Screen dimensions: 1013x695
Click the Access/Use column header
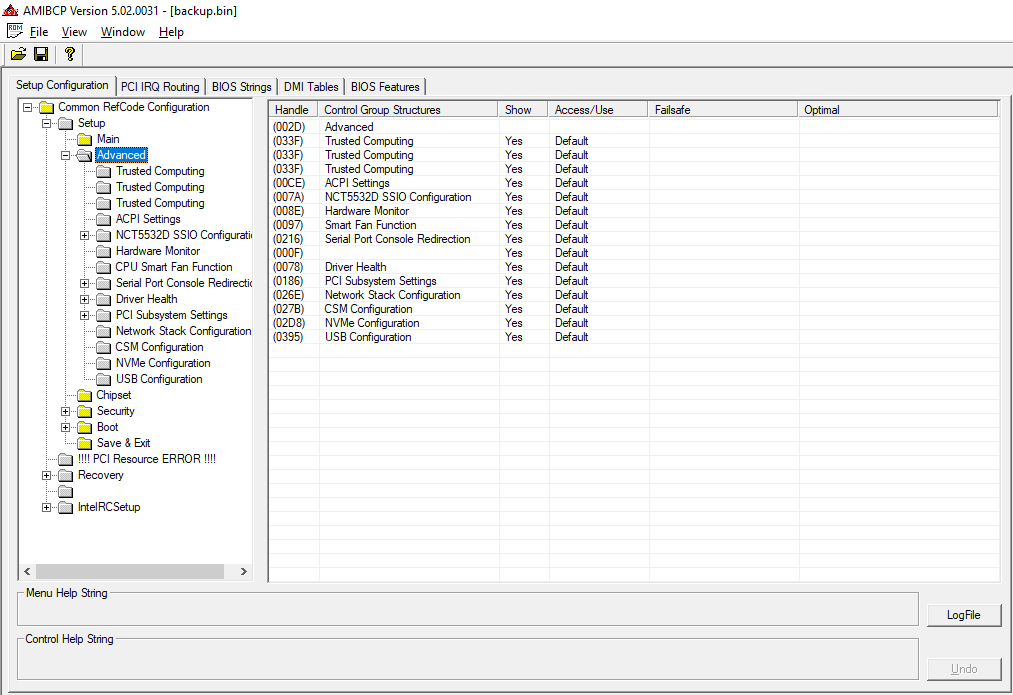pos(598,110)
